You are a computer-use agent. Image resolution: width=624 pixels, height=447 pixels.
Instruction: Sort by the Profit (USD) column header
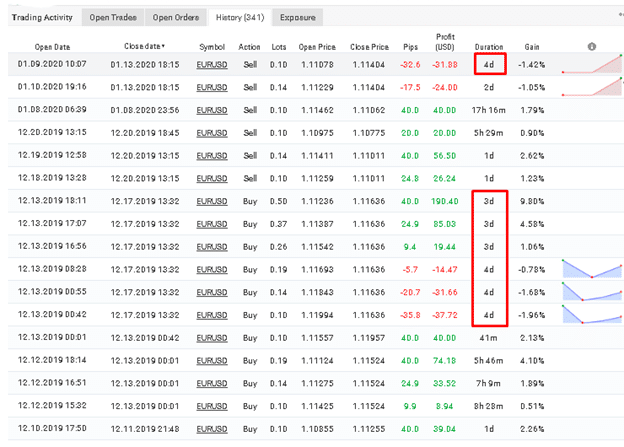(445, 42)
